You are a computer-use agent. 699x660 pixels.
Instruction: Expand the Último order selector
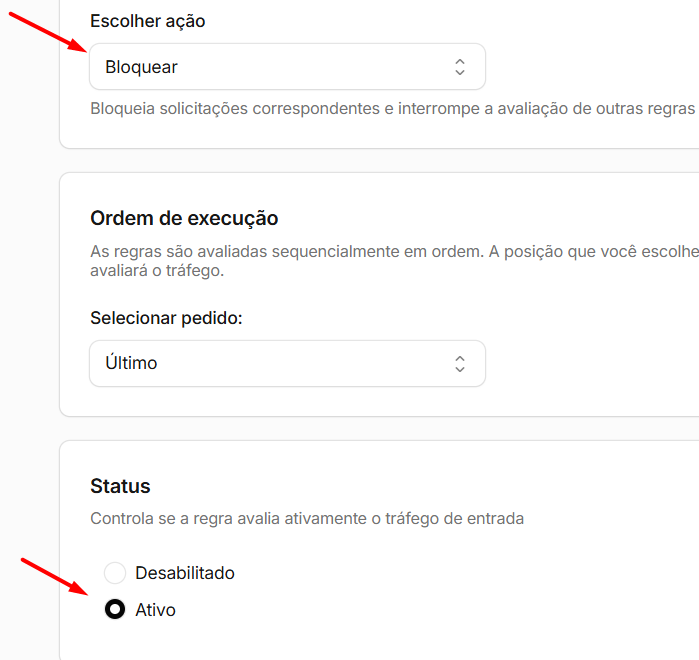point(287,364)
